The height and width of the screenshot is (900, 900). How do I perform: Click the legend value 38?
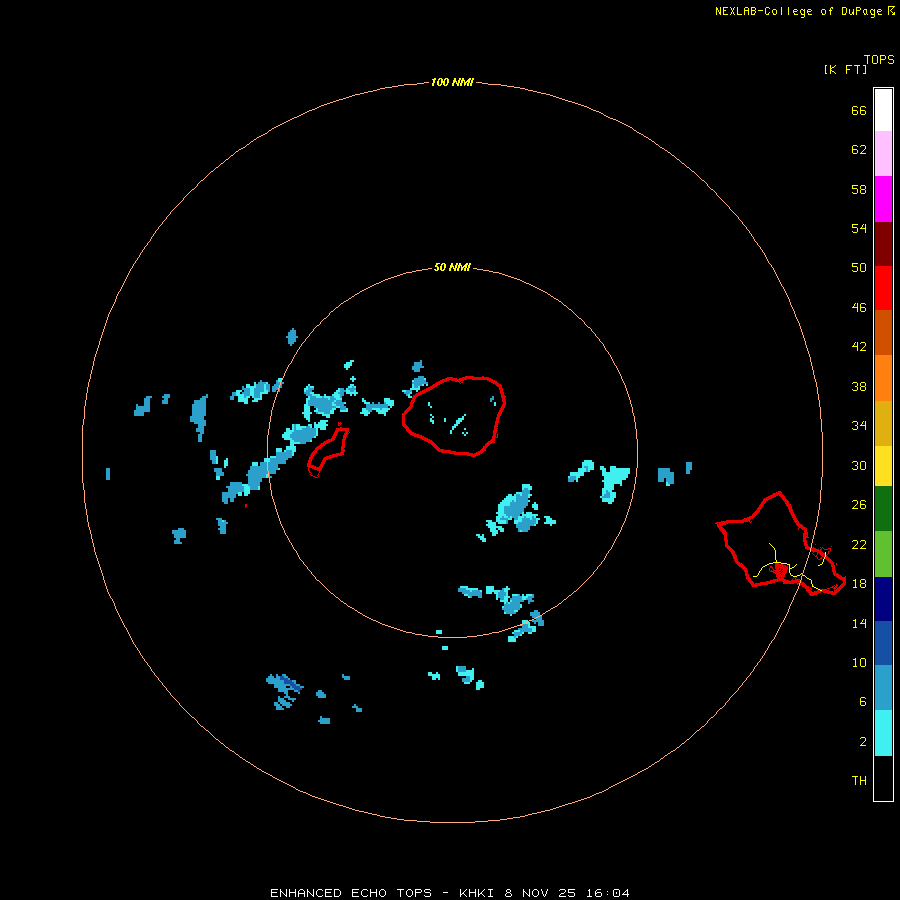pyautogui.click(x=859, y=386)
